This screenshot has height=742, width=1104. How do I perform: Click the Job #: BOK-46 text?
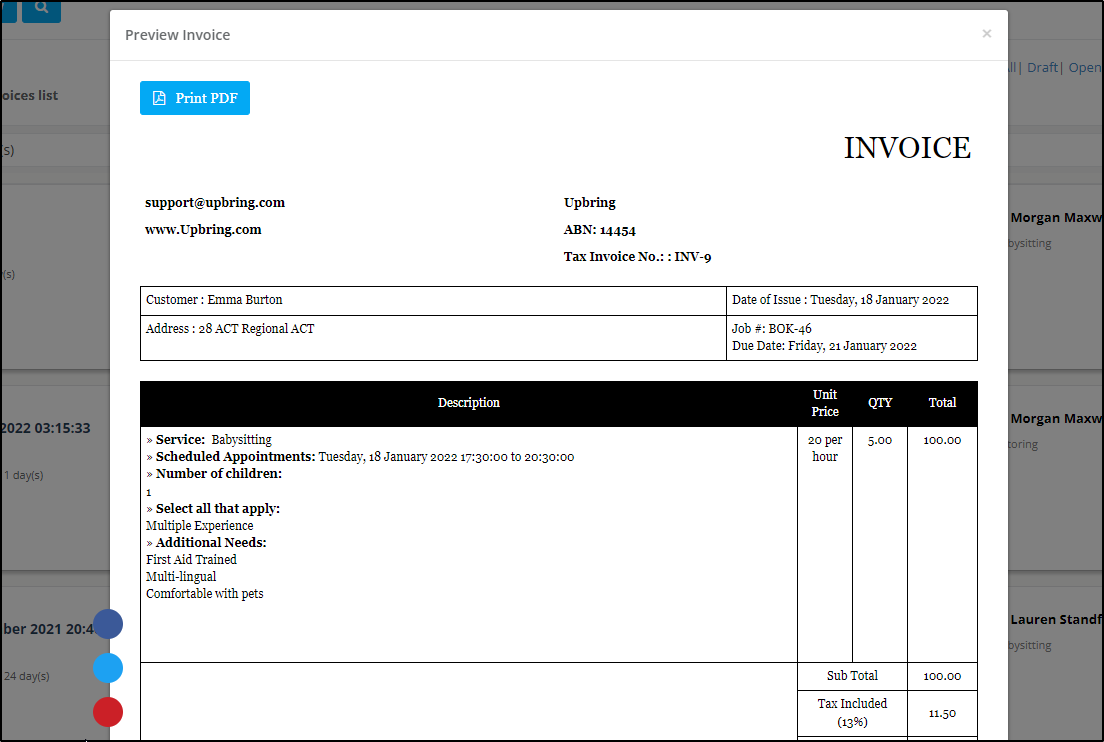[772, 329]
